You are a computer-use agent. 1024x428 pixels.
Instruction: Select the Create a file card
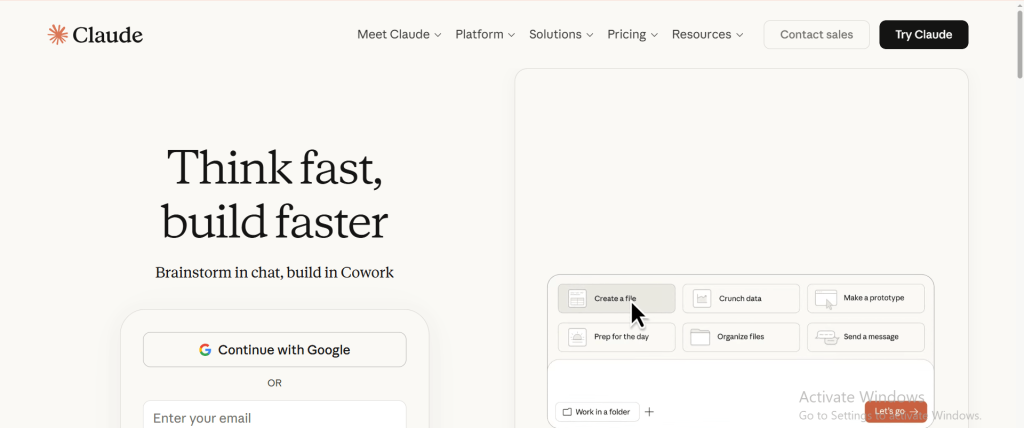616,299
